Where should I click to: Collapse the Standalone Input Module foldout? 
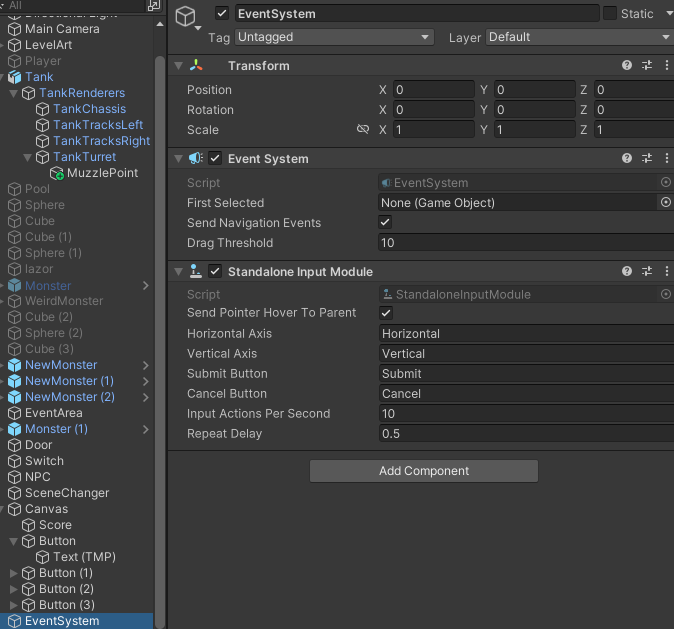click(179, 271)
